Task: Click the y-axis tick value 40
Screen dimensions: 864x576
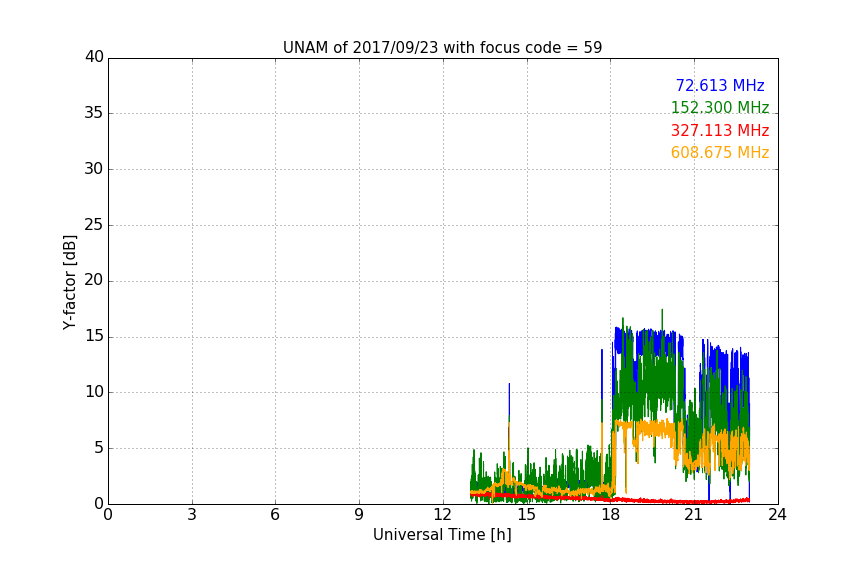Action: coord(94,57)
